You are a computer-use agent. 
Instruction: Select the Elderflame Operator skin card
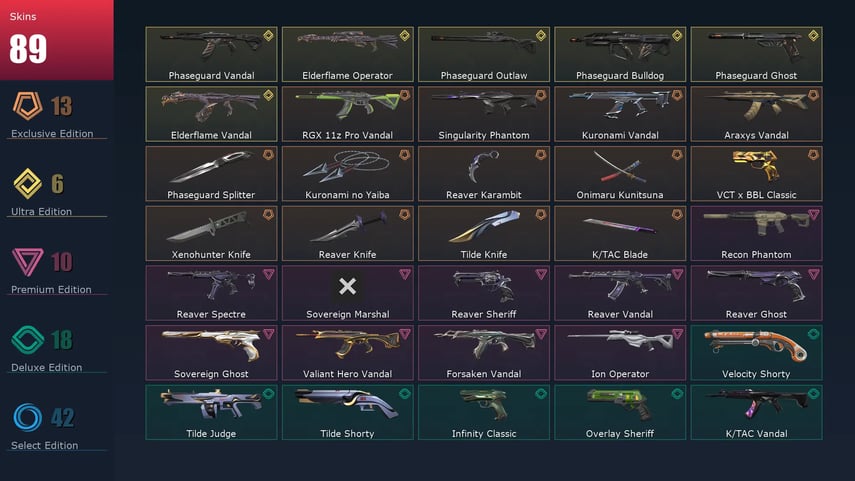[x=347, y=55]
